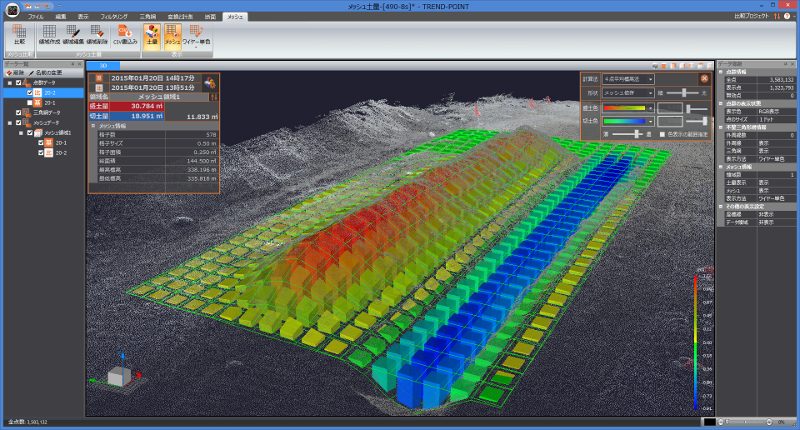Close the right data info panel

coord(793,64)
